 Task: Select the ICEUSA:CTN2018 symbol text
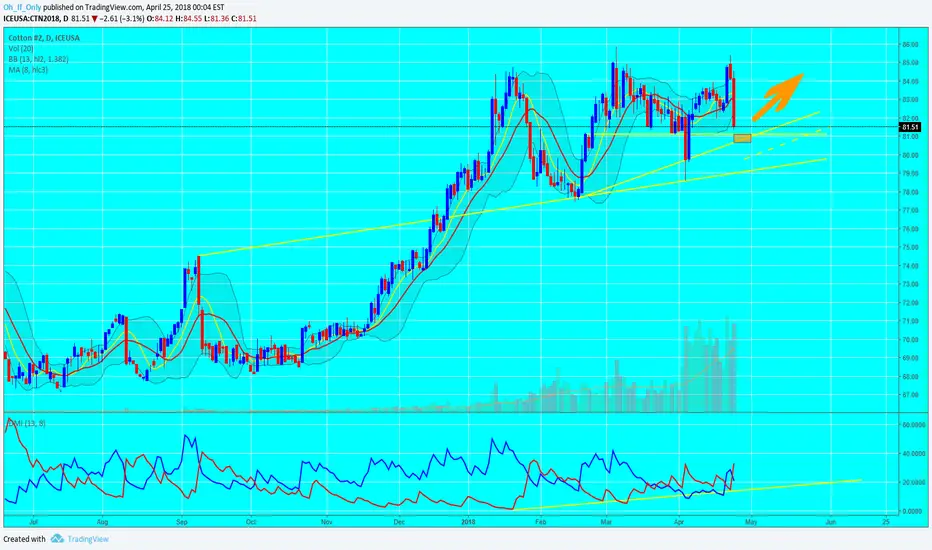tap(33, 18)
